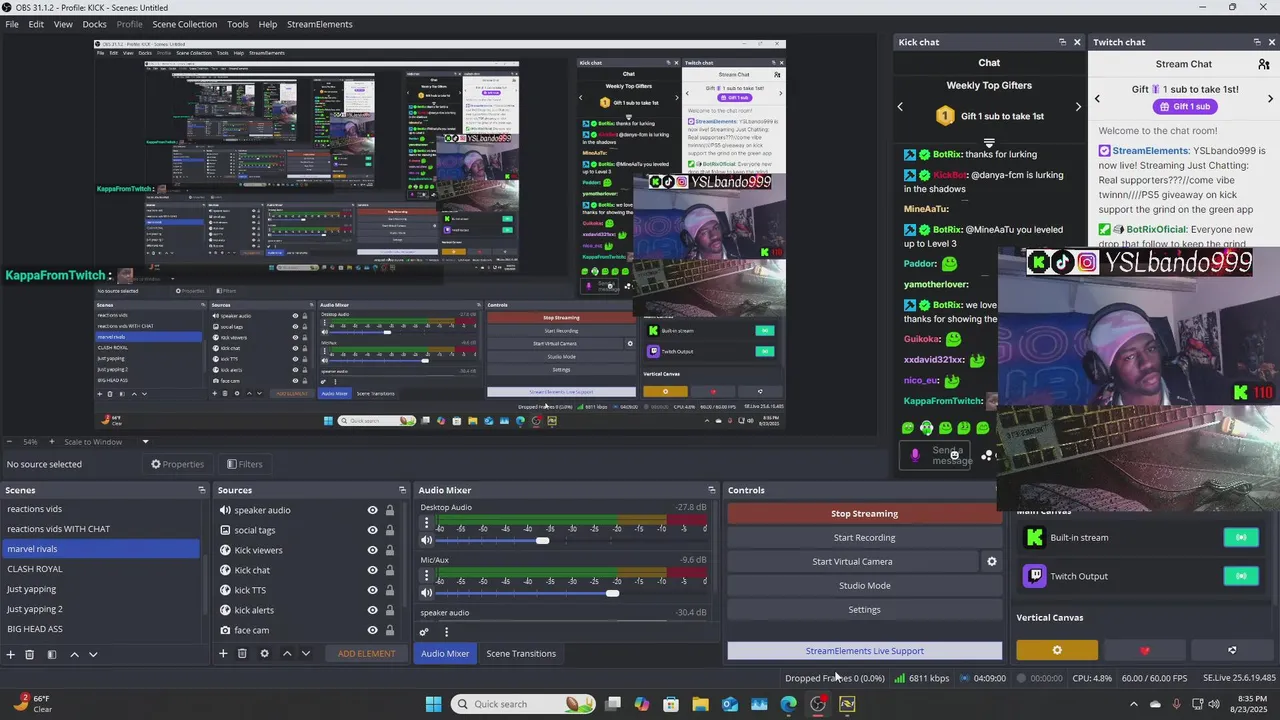Open Vertical Canvas yellow gear button
This screenshot has height=720, width=1280.
coord(1057,650)
